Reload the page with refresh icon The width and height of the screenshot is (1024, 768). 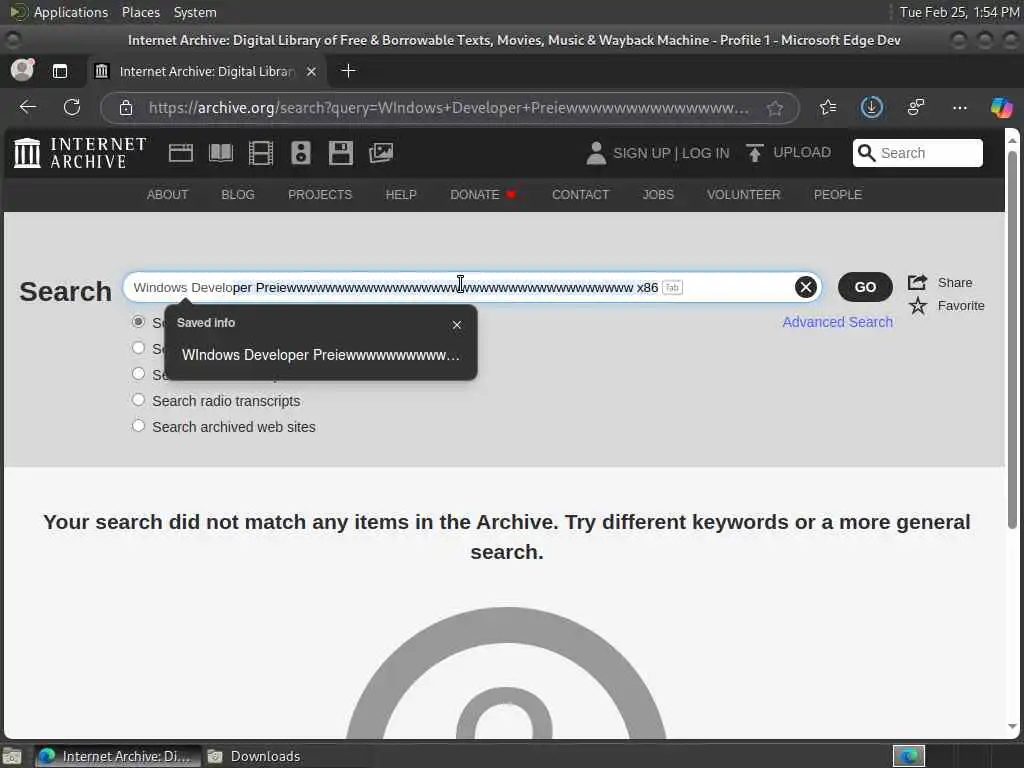(x=72, y=107)
